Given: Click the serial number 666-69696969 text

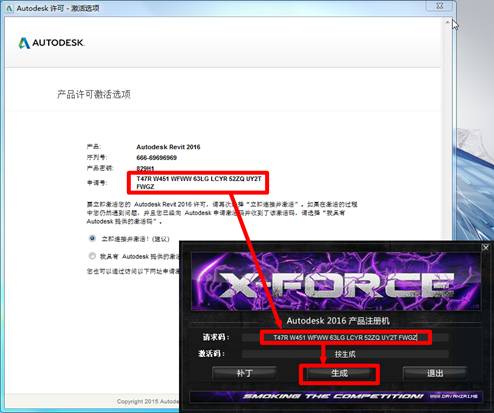Looking at the screenshot, I should click(x=156, y=158).
